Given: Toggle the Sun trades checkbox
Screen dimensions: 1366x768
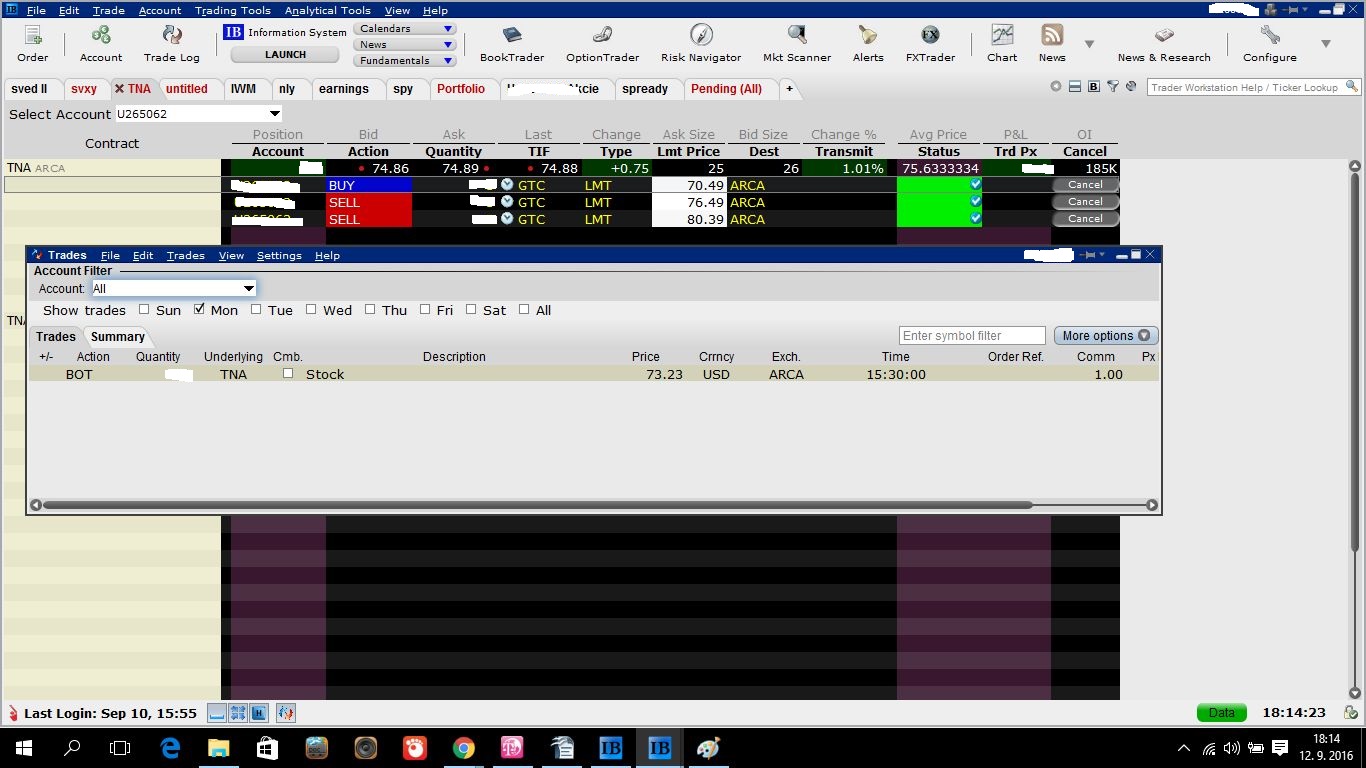Looking at the screenshot, I should 144,310.
